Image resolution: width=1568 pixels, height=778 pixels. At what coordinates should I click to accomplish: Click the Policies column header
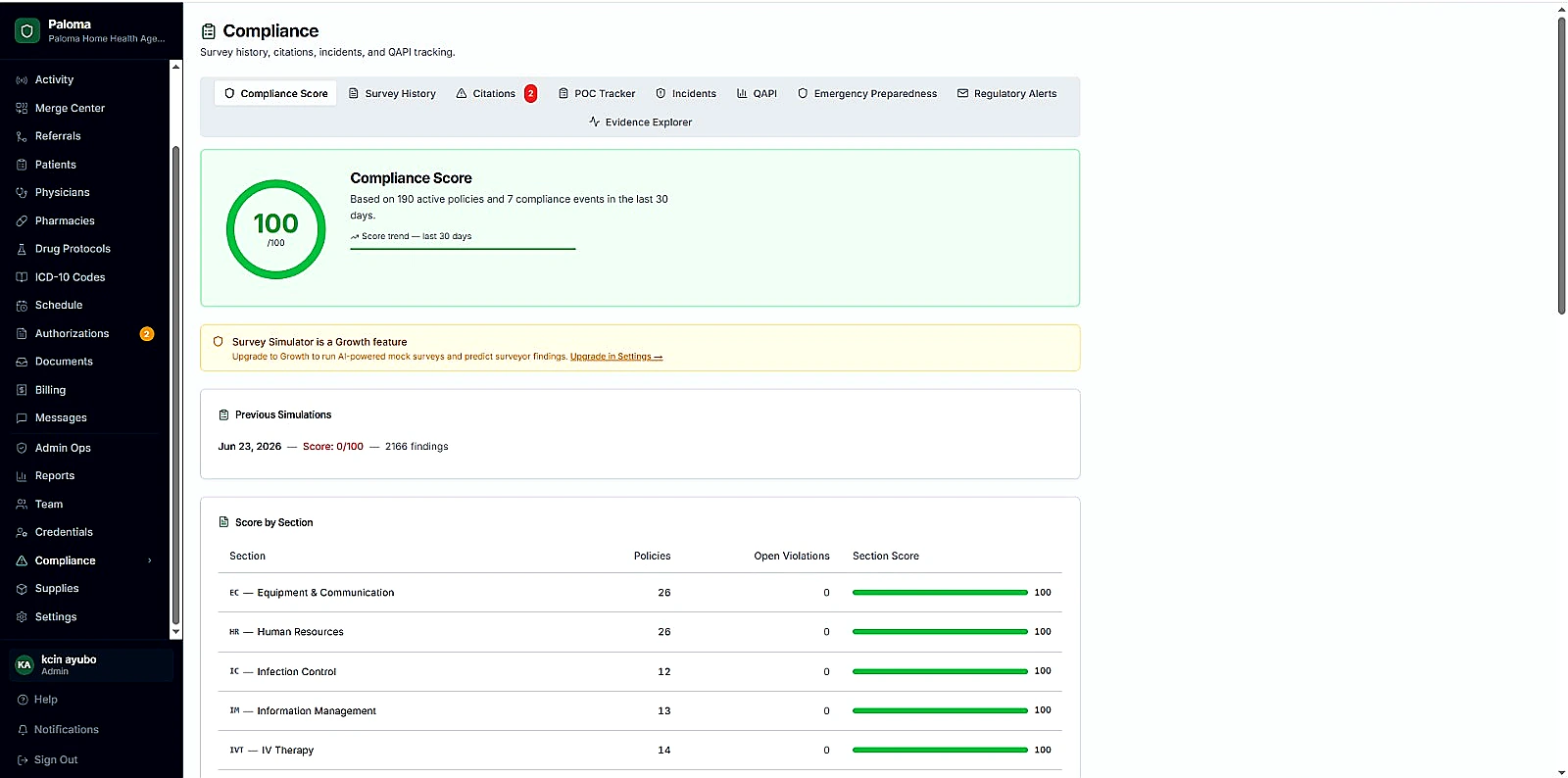click(653, 557)
